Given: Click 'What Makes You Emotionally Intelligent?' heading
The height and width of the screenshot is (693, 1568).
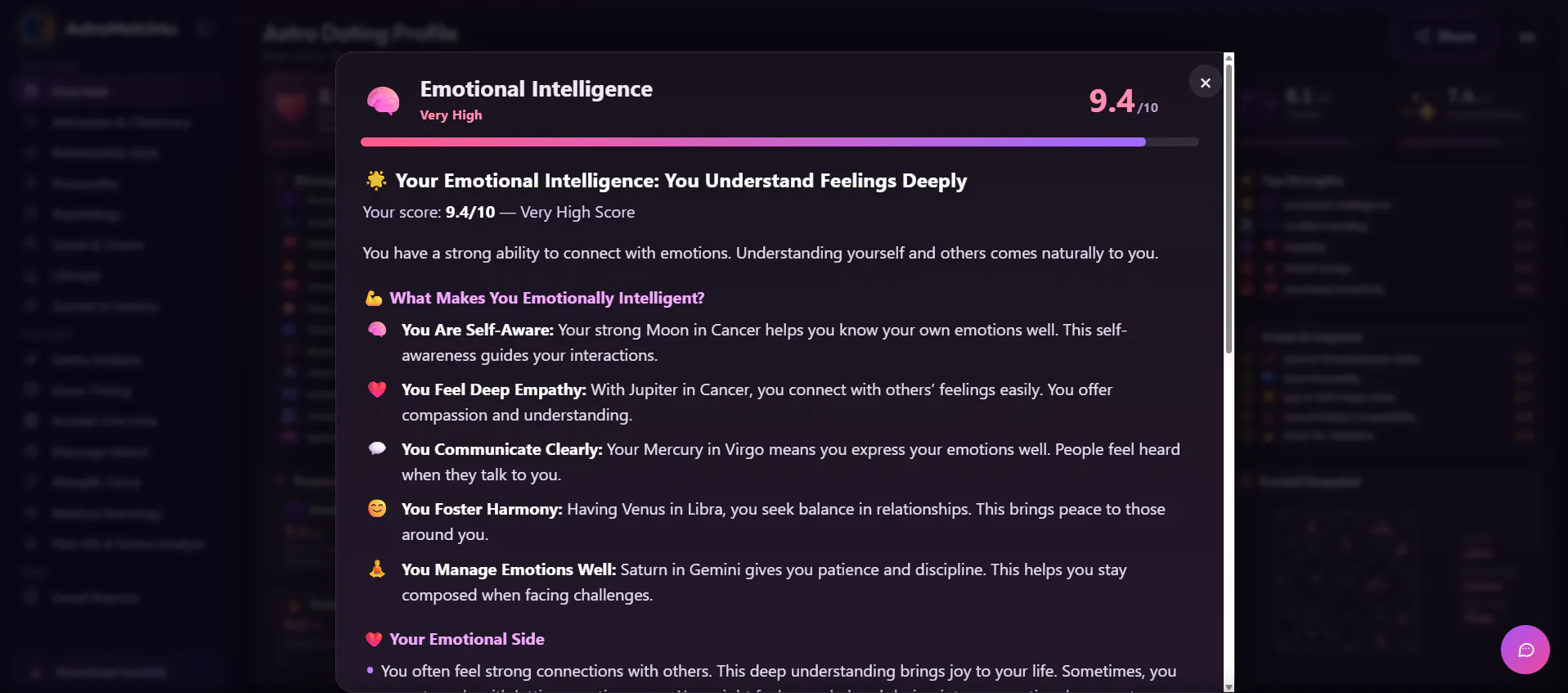Looking at the screenshot, I should pyautogui.click(x=546, y=298).
